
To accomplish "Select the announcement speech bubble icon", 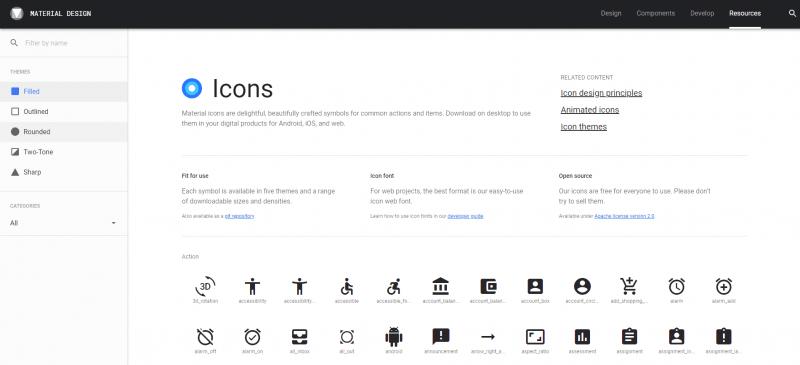I will coord(441,336).
